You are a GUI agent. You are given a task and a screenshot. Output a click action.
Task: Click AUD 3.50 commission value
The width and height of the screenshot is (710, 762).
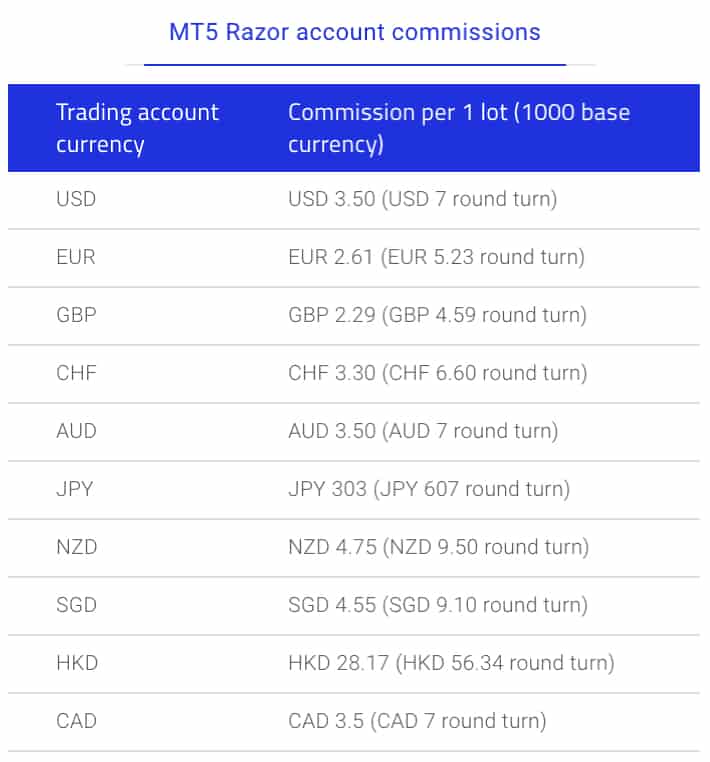pyautogui.click(x=423, y=431)
